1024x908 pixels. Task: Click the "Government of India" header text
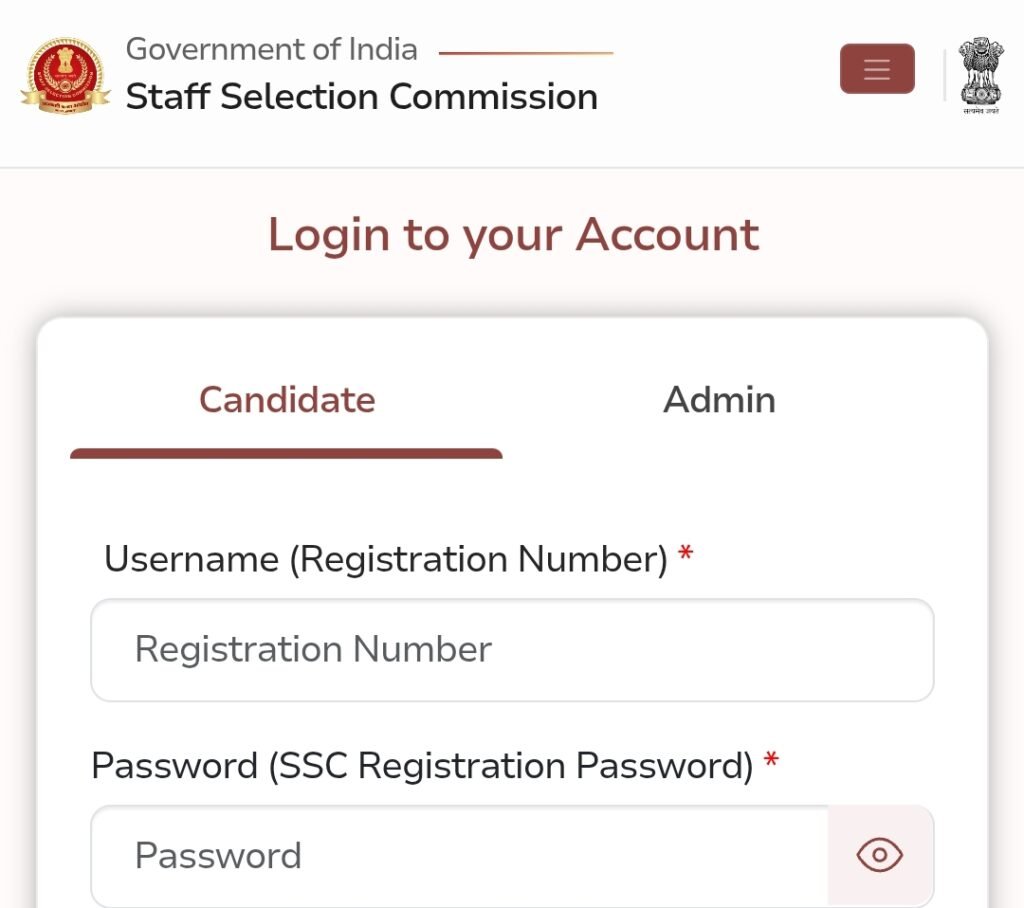272,49
